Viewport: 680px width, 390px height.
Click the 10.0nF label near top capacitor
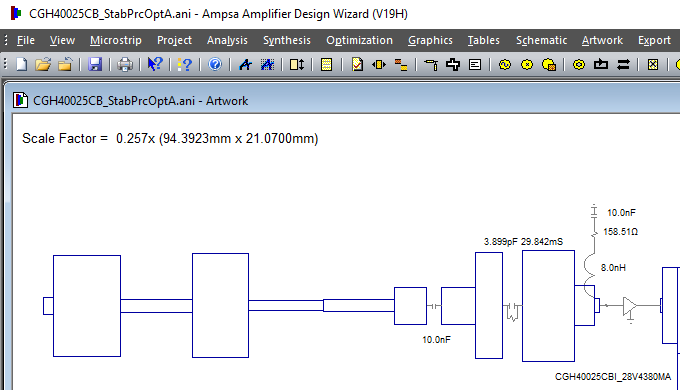[x=621, y=213]
